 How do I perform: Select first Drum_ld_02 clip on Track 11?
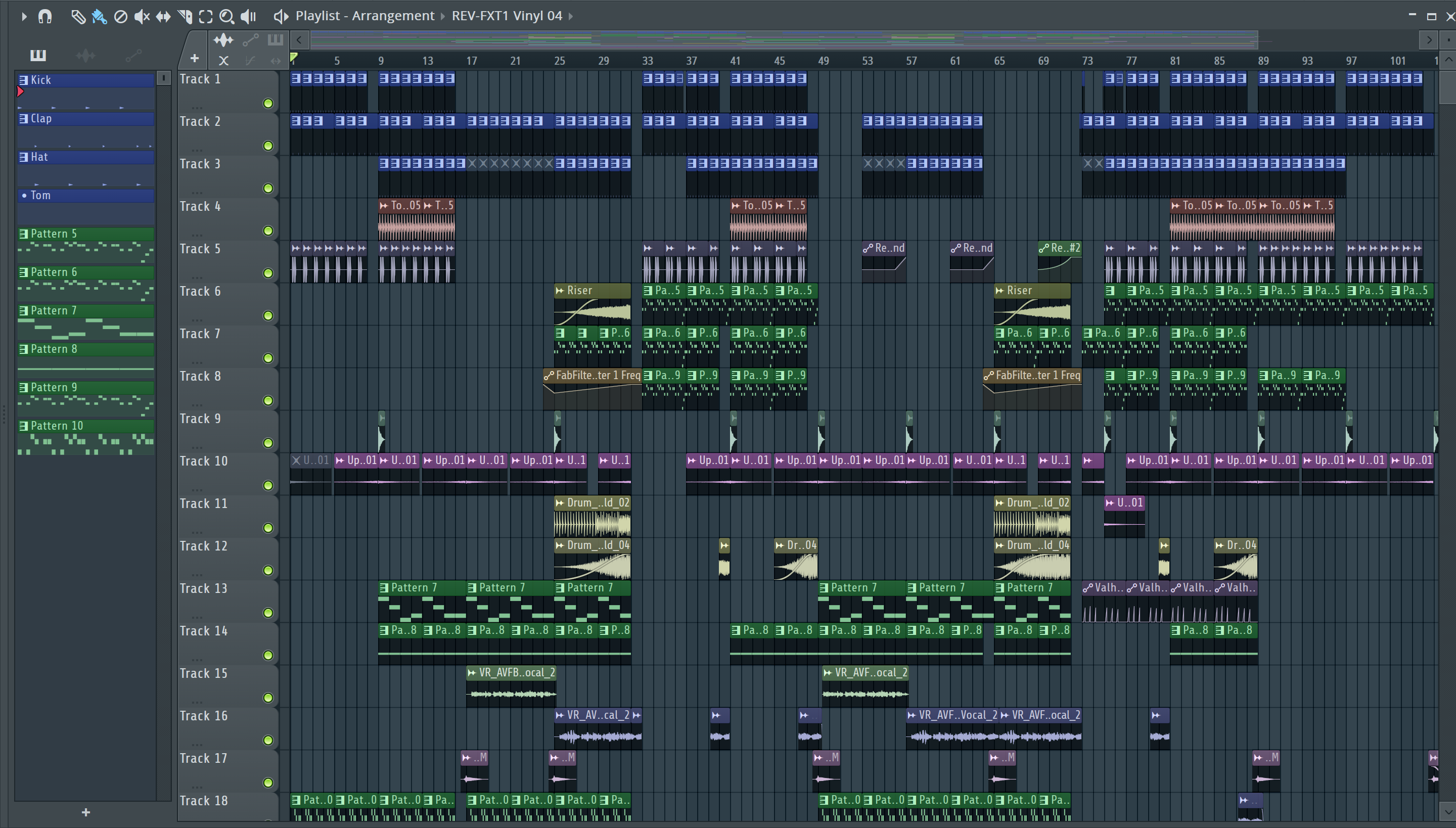coord(592,516)
